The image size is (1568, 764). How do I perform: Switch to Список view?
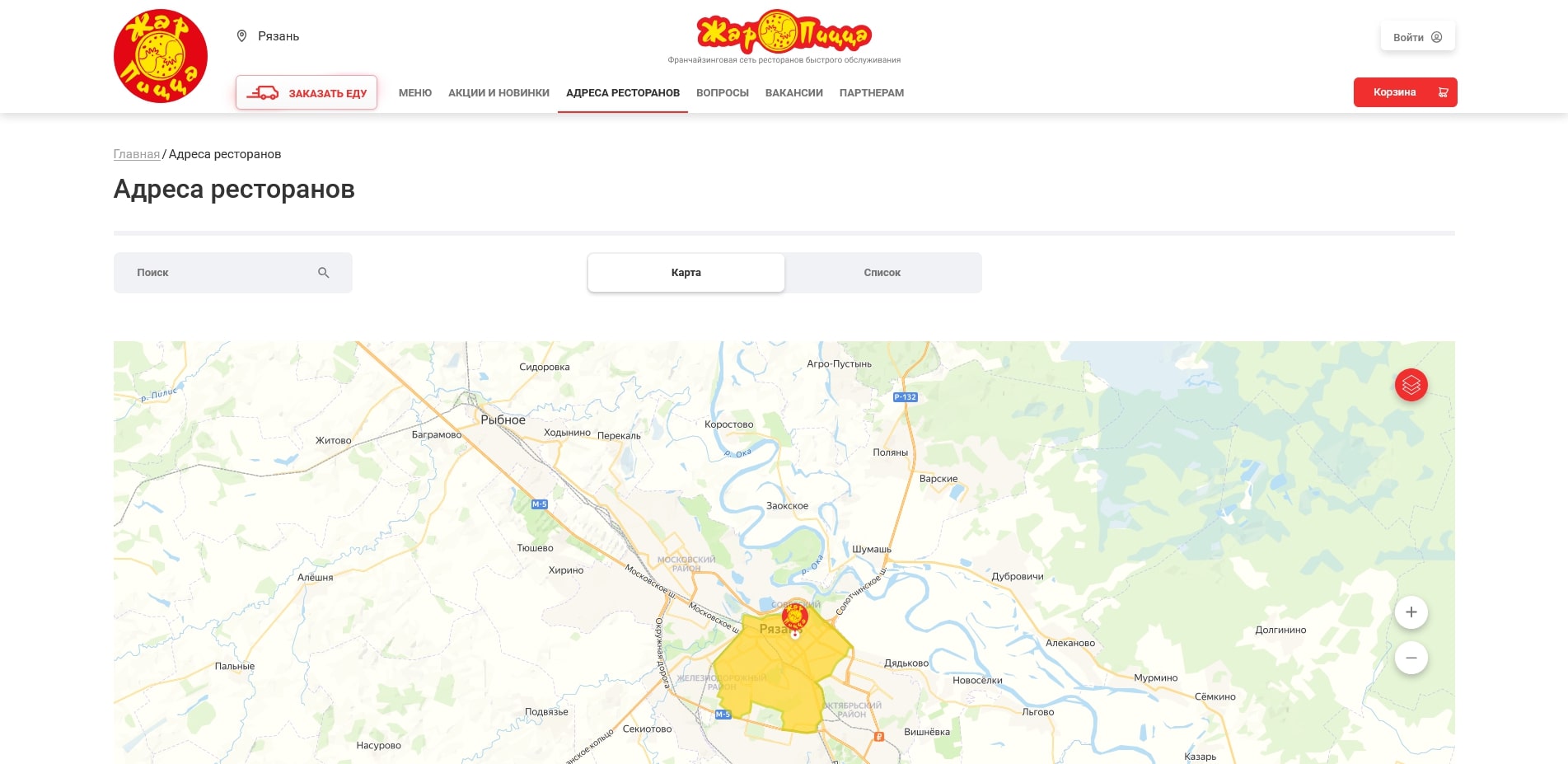(x=882, y=273)
